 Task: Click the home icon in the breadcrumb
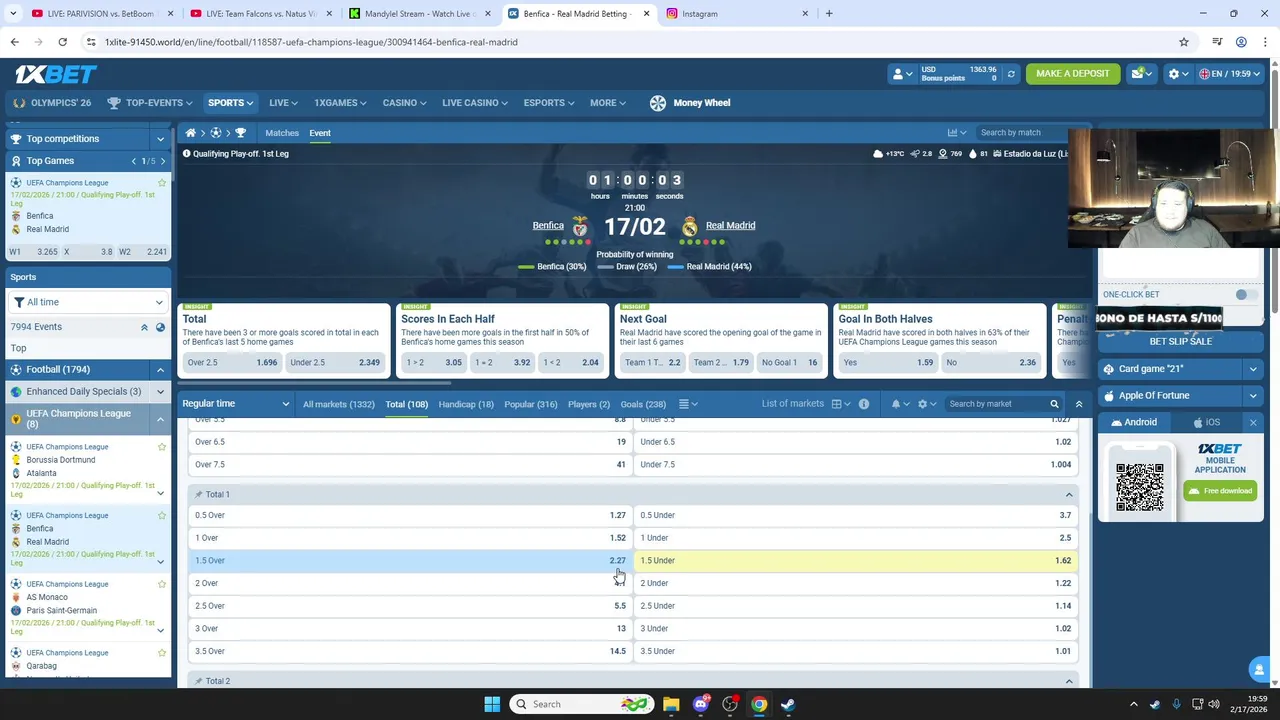[190, 133]
